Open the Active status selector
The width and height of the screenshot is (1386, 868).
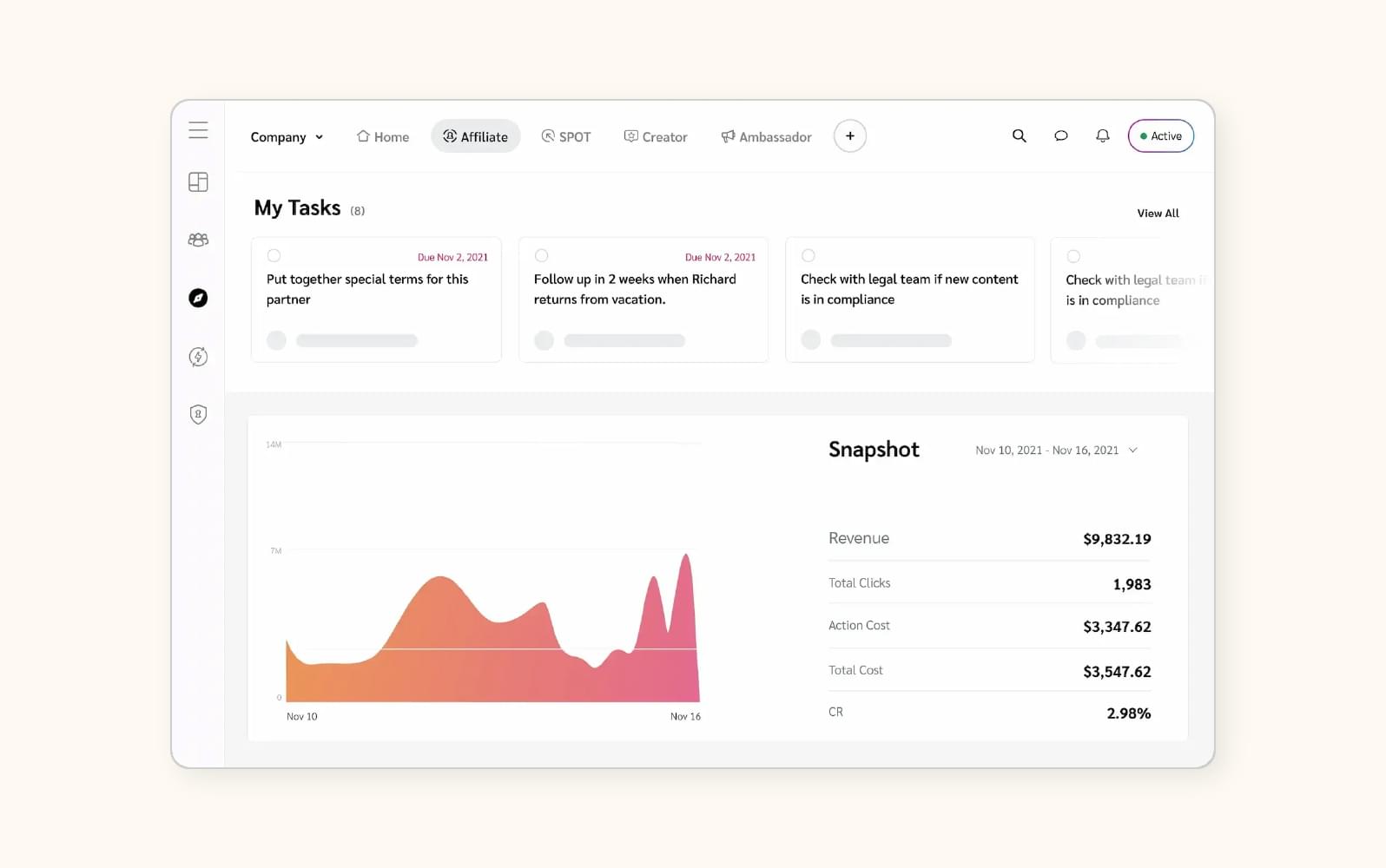(1160, 136)
